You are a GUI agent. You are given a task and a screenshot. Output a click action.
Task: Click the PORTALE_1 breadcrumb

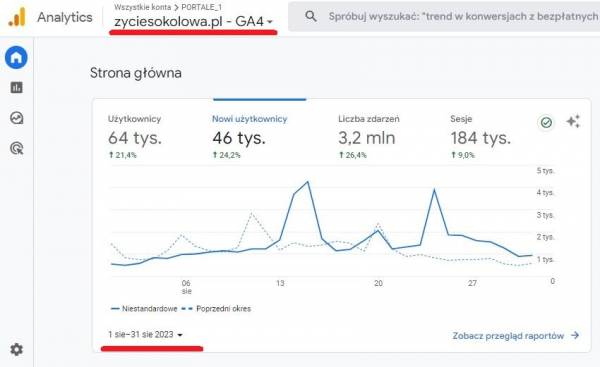click(201, 7)
